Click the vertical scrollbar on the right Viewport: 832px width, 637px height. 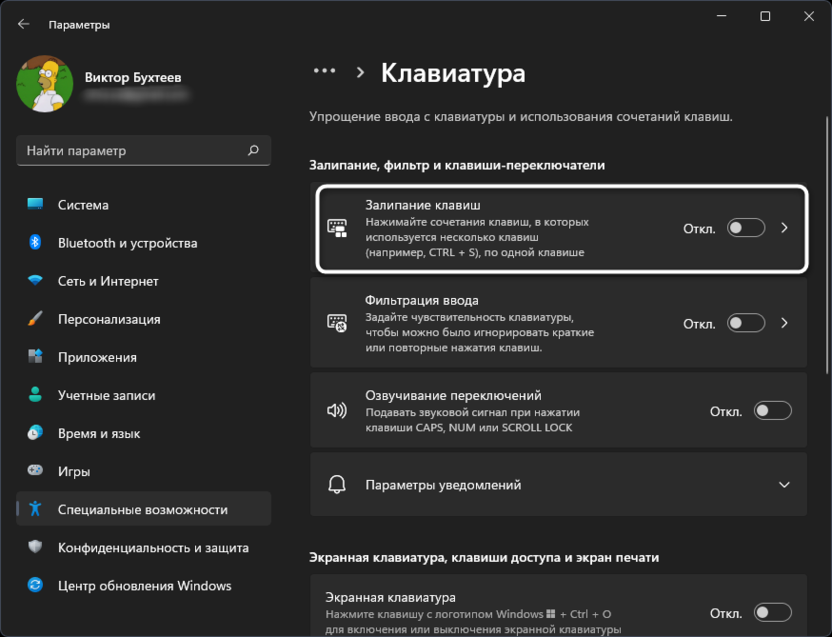click(827, 244)
